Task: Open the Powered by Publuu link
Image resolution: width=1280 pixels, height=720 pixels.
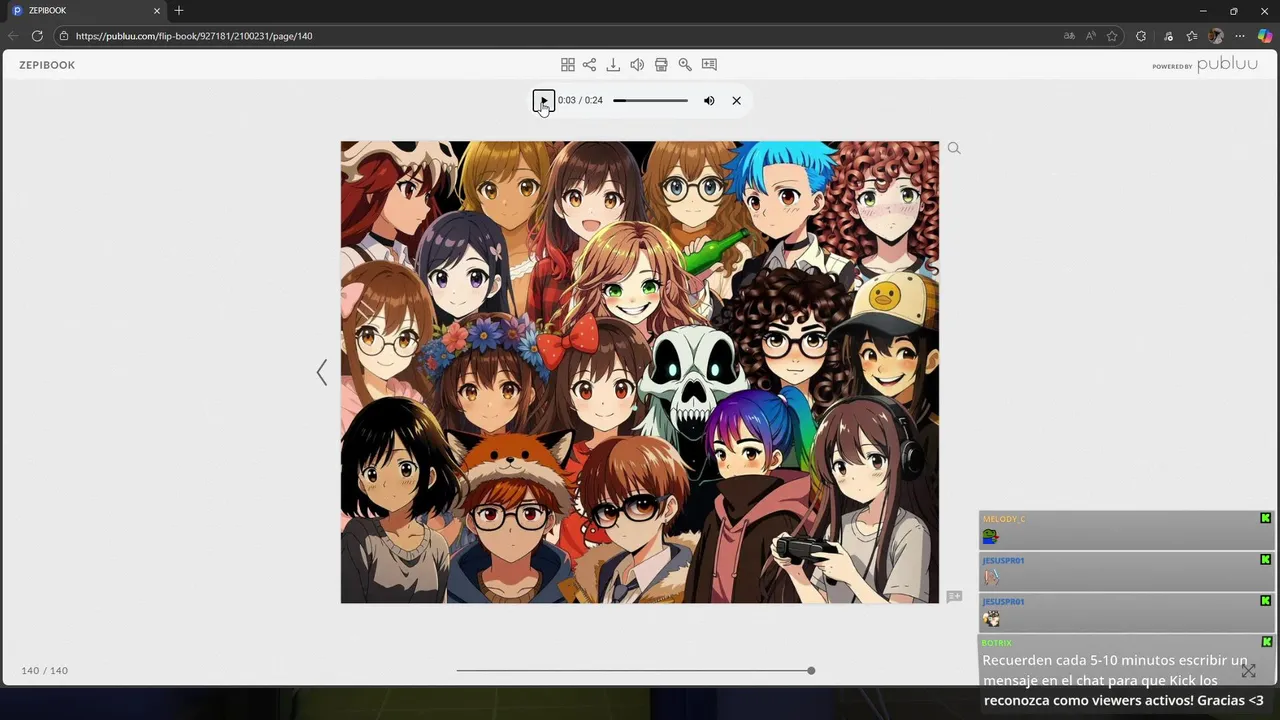Action: point(1205,64)
